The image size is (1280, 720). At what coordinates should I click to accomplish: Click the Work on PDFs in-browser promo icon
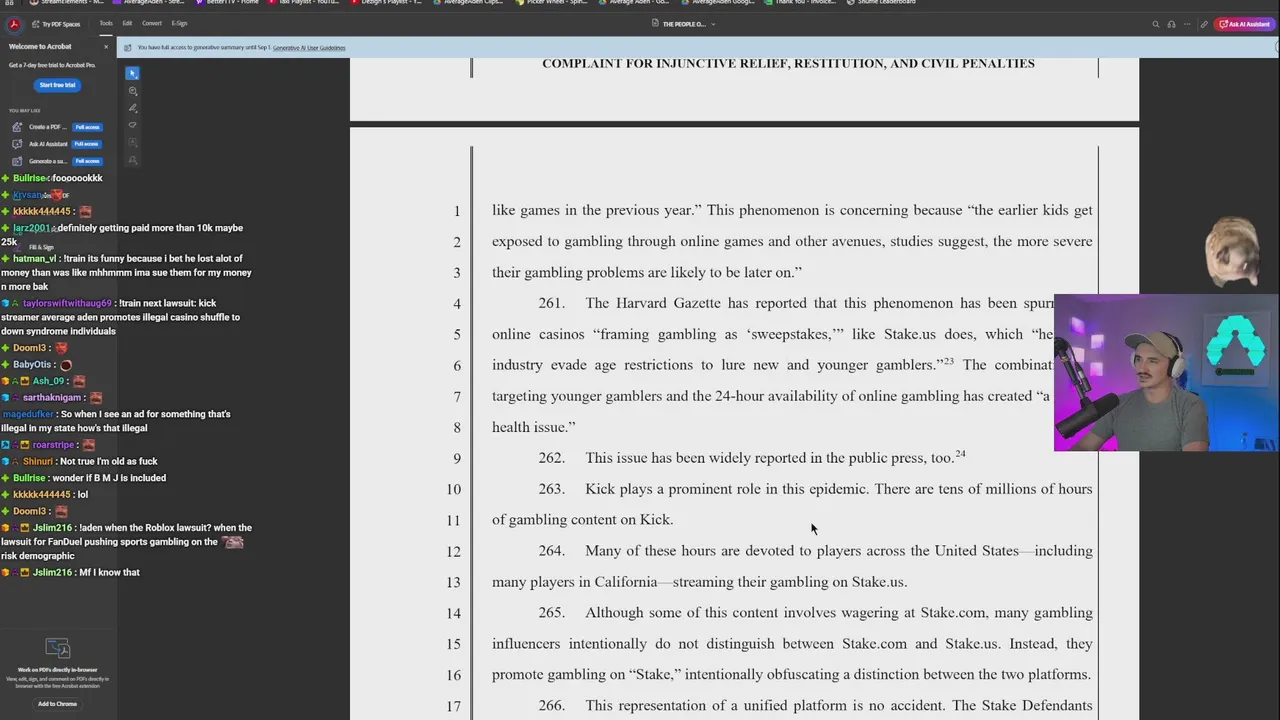(57, 648)
